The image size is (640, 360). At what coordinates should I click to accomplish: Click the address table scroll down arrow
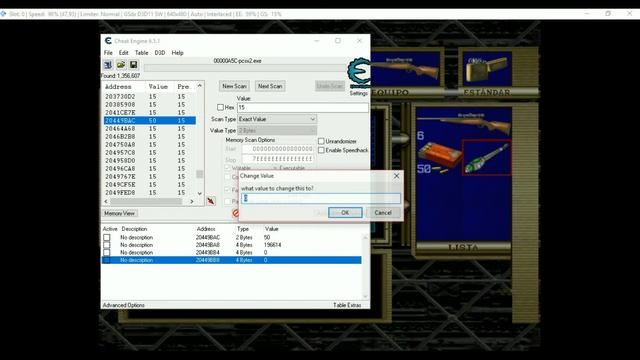pos(365,297)
